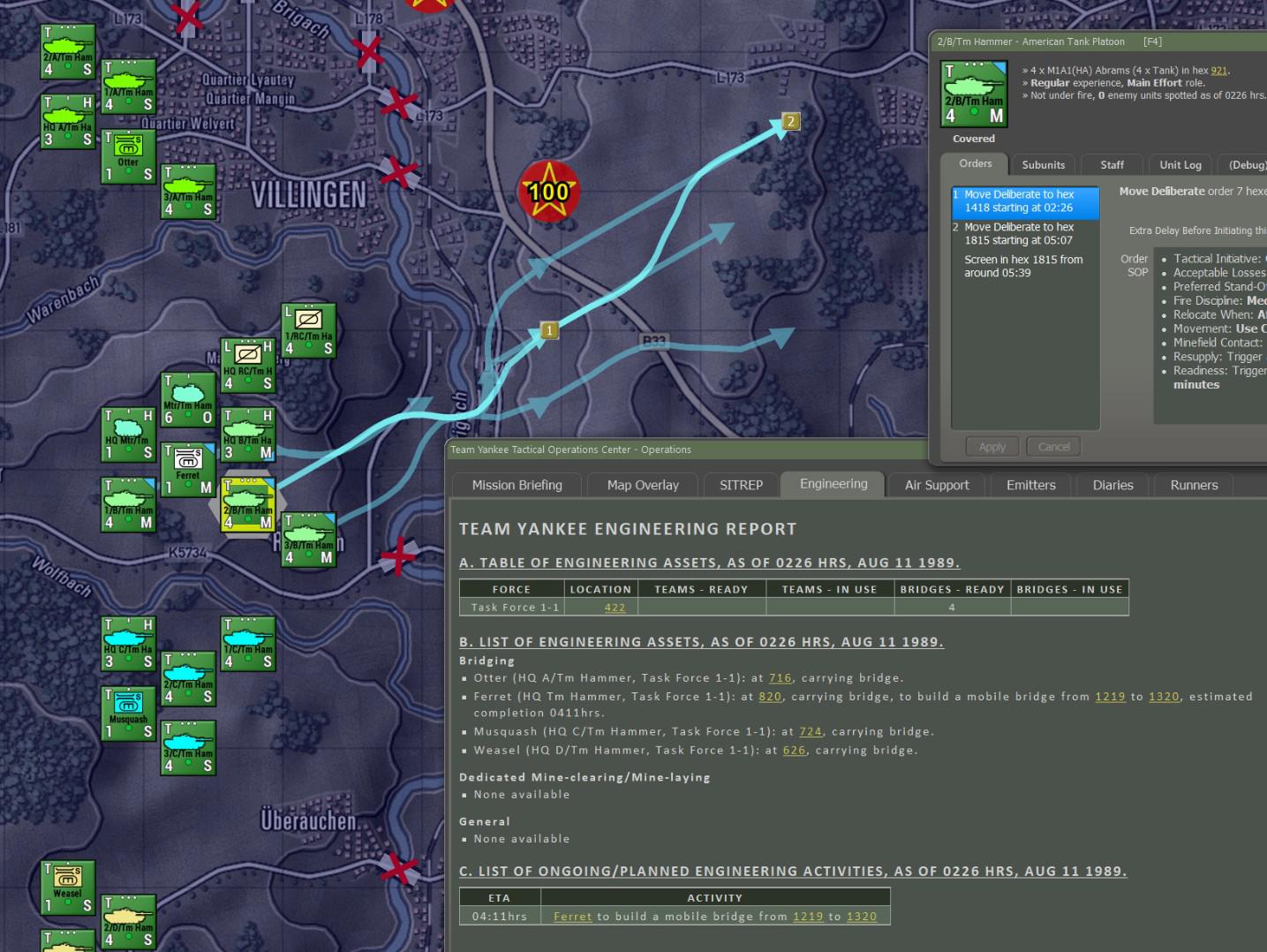The width and height of the screenshot is (1267, 952).
Task: Select the Screen in hex 1815 order
Action: point(1025,267)
